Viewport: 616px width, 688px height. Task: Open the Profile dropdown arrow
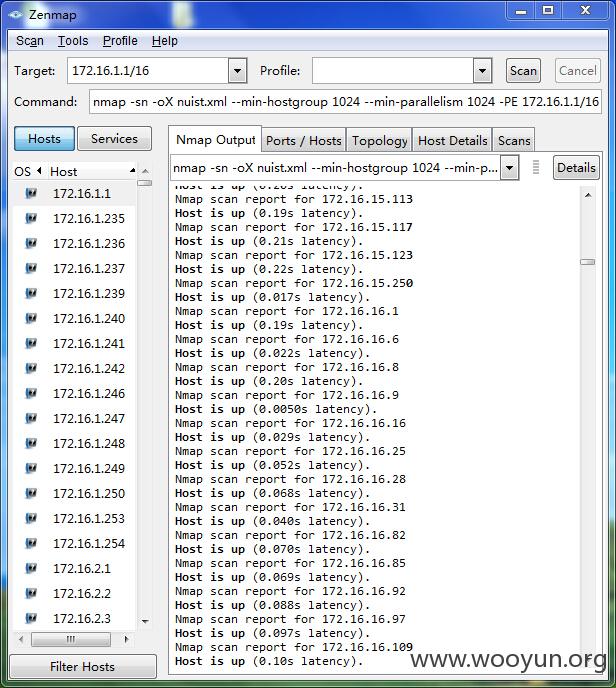482,71
